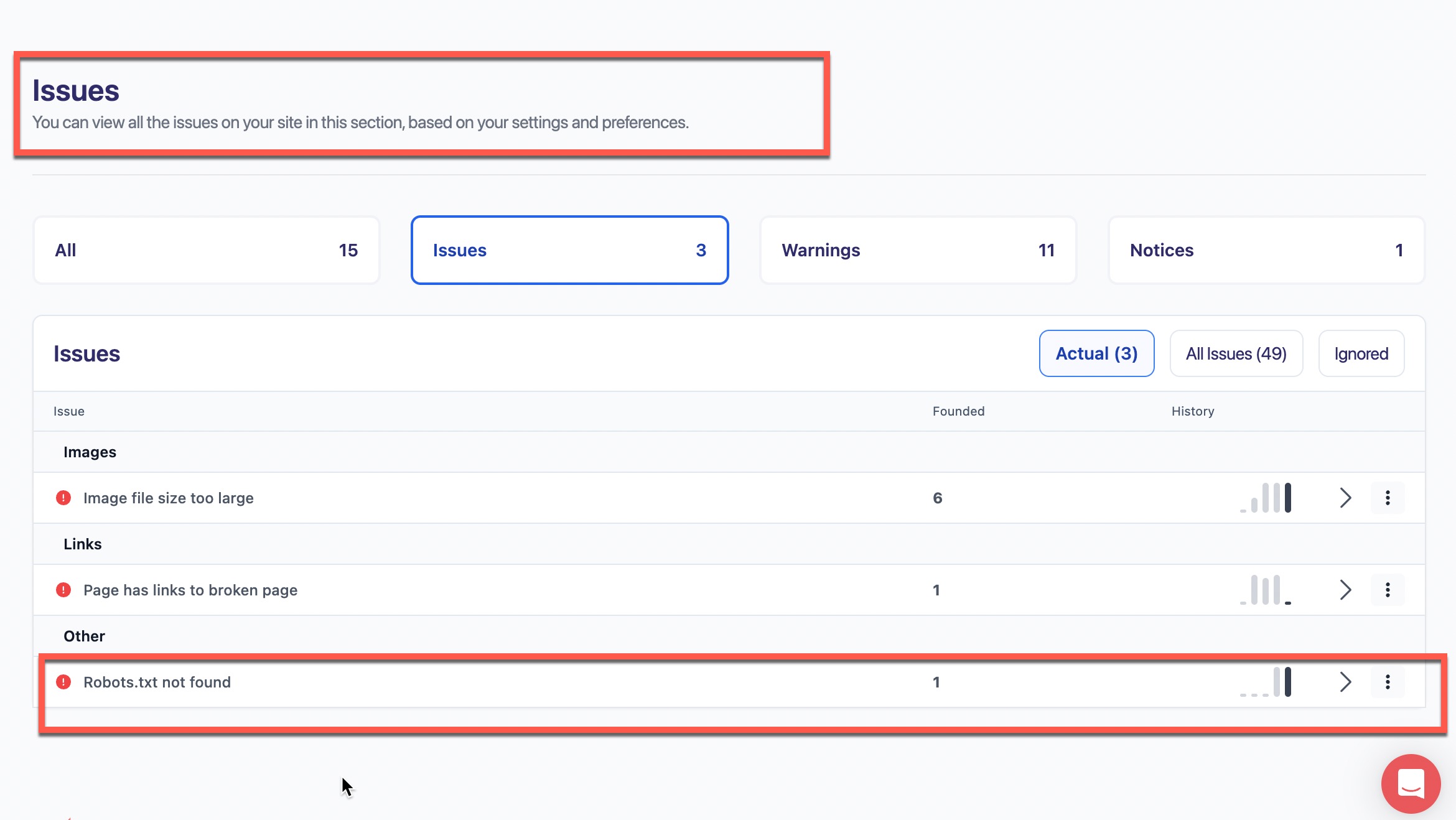
Task: Open three-dot menu for Image file size too large
Action: pos(1388,498)
